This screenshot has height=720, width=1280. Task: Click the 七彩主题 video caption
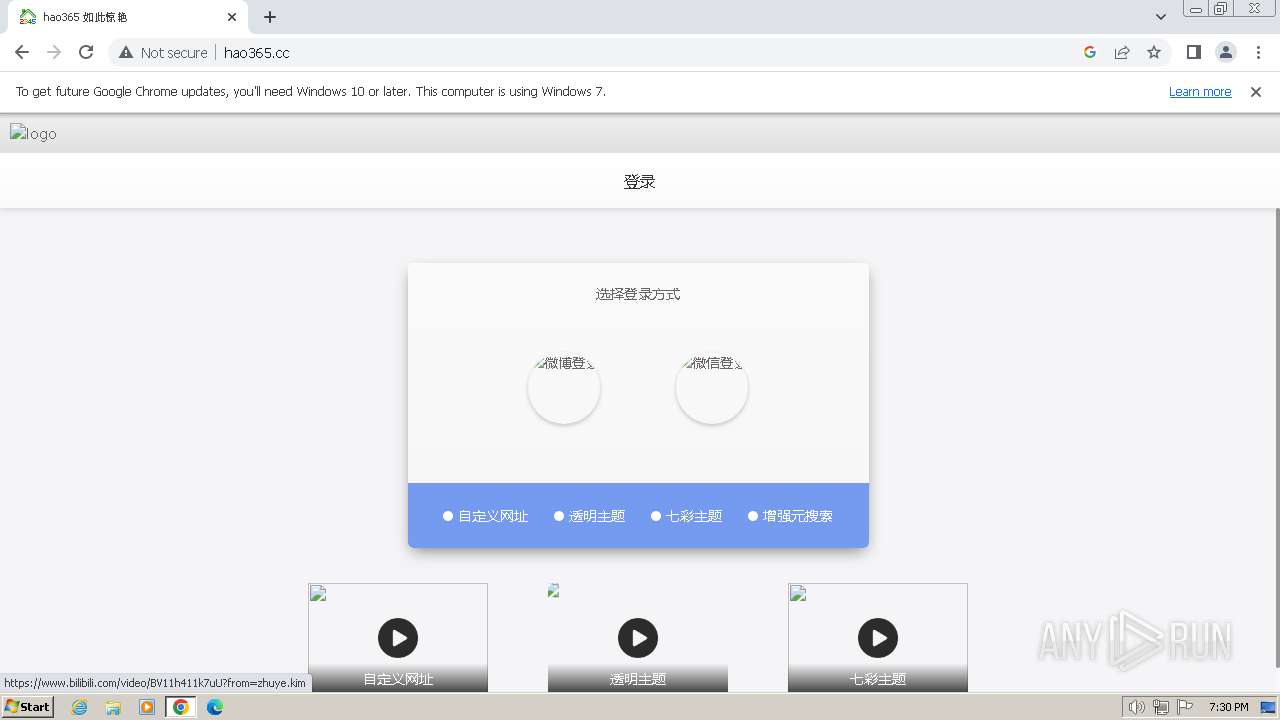[878, 679]
